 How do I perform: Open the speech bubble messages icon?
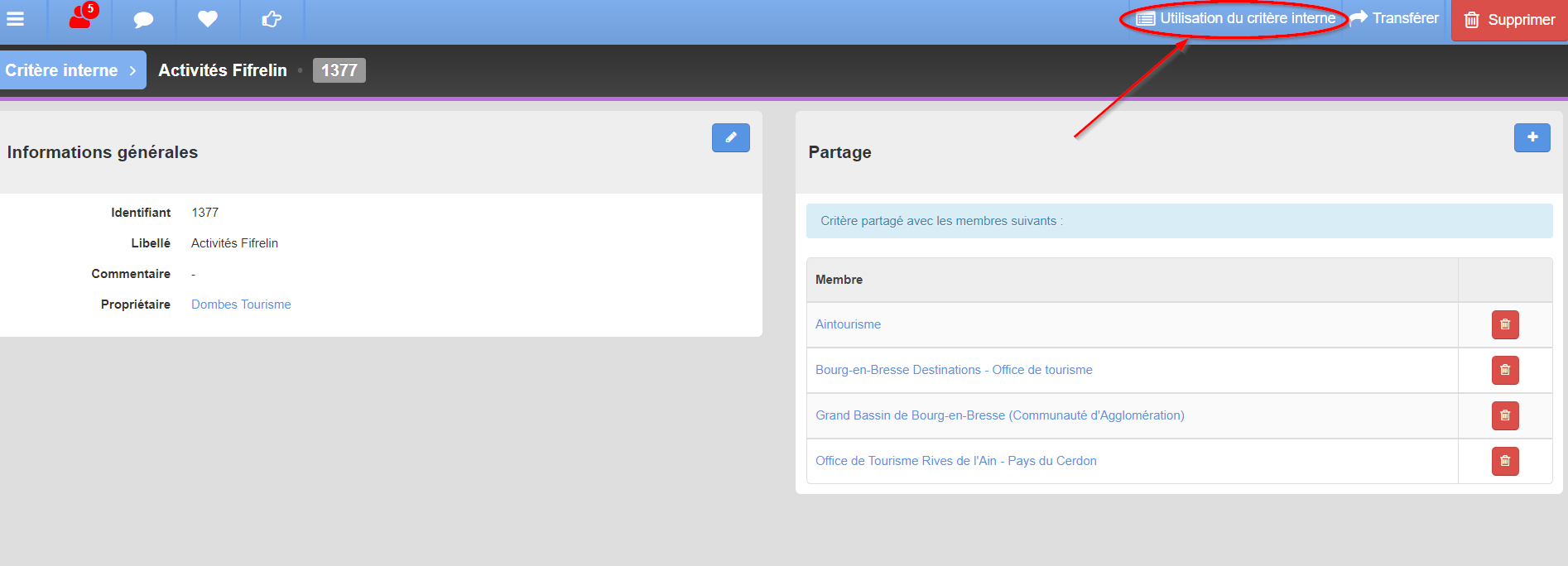(144, 19)
